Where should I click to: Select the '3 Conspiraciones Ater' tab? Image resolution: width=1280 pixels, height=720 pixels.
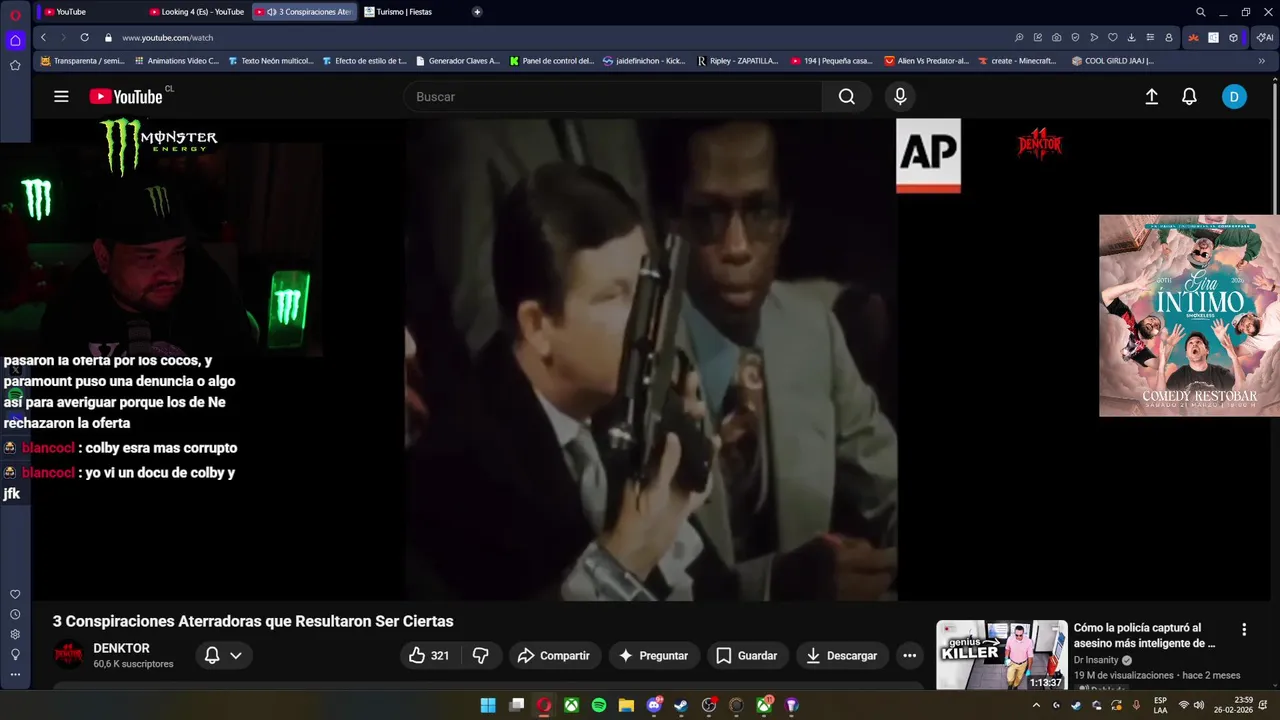point(305,12)
